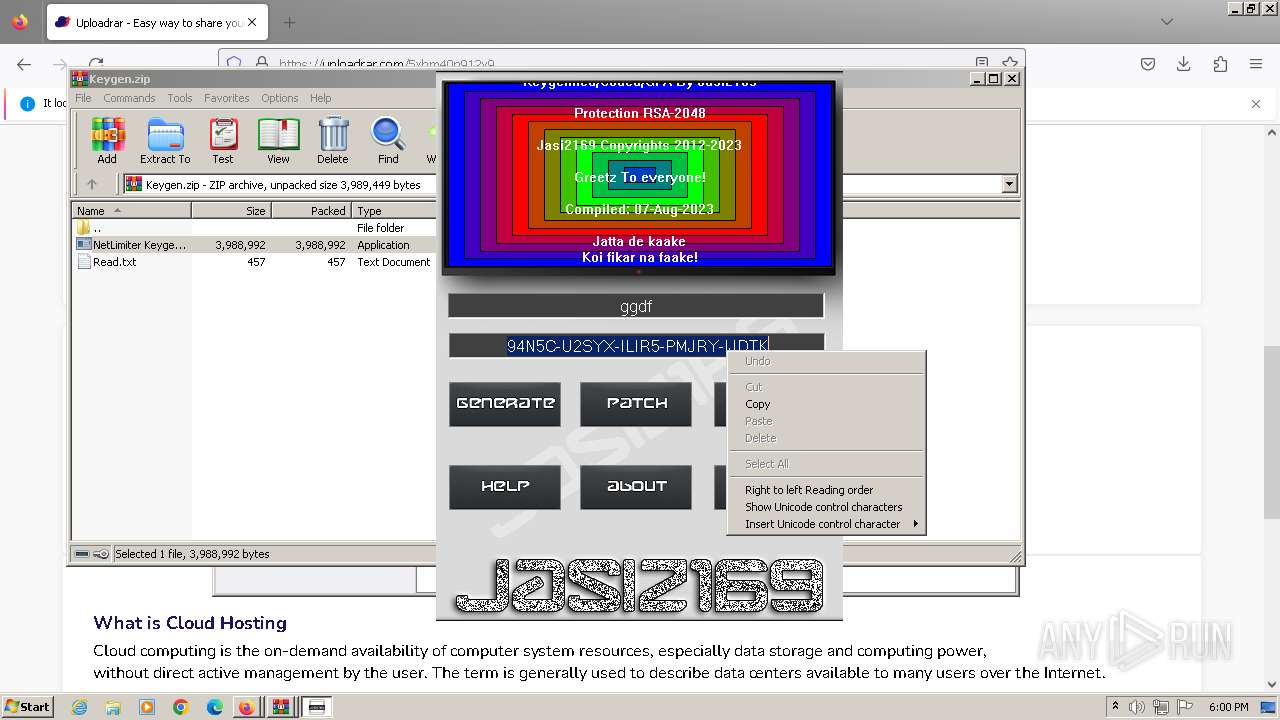This screenshot has width=1280, height=720.
Task: Go back with Firefox back arrow
Action: click(x=24, y=64)
